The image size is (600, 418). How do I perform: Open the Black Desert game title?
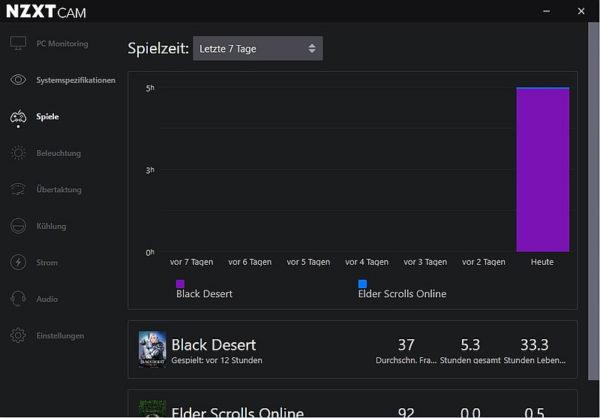click(x=214, y=345)
